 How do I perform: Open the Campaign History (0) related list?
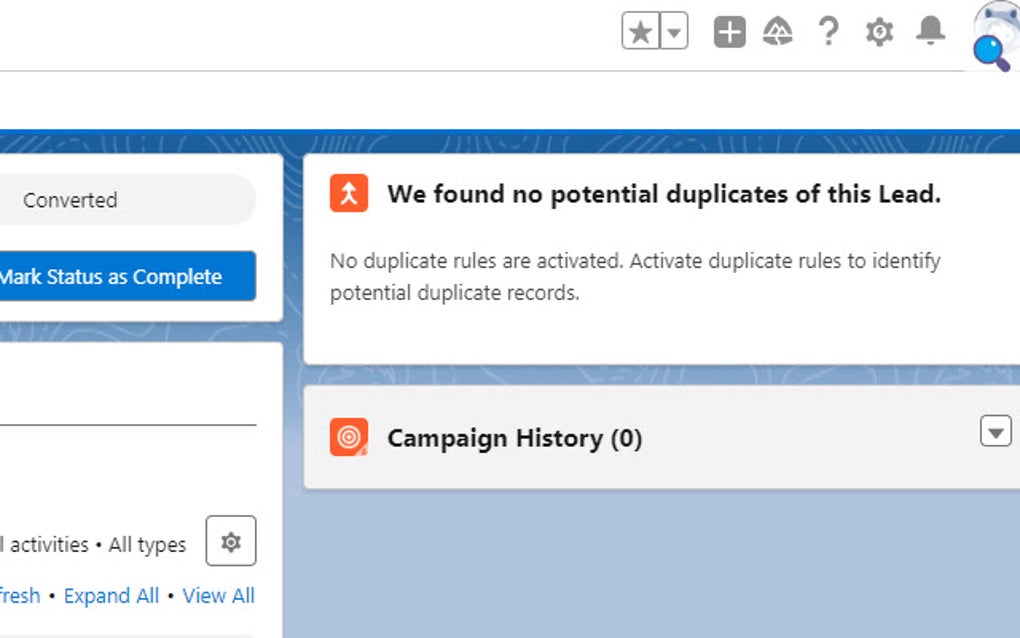514,438
